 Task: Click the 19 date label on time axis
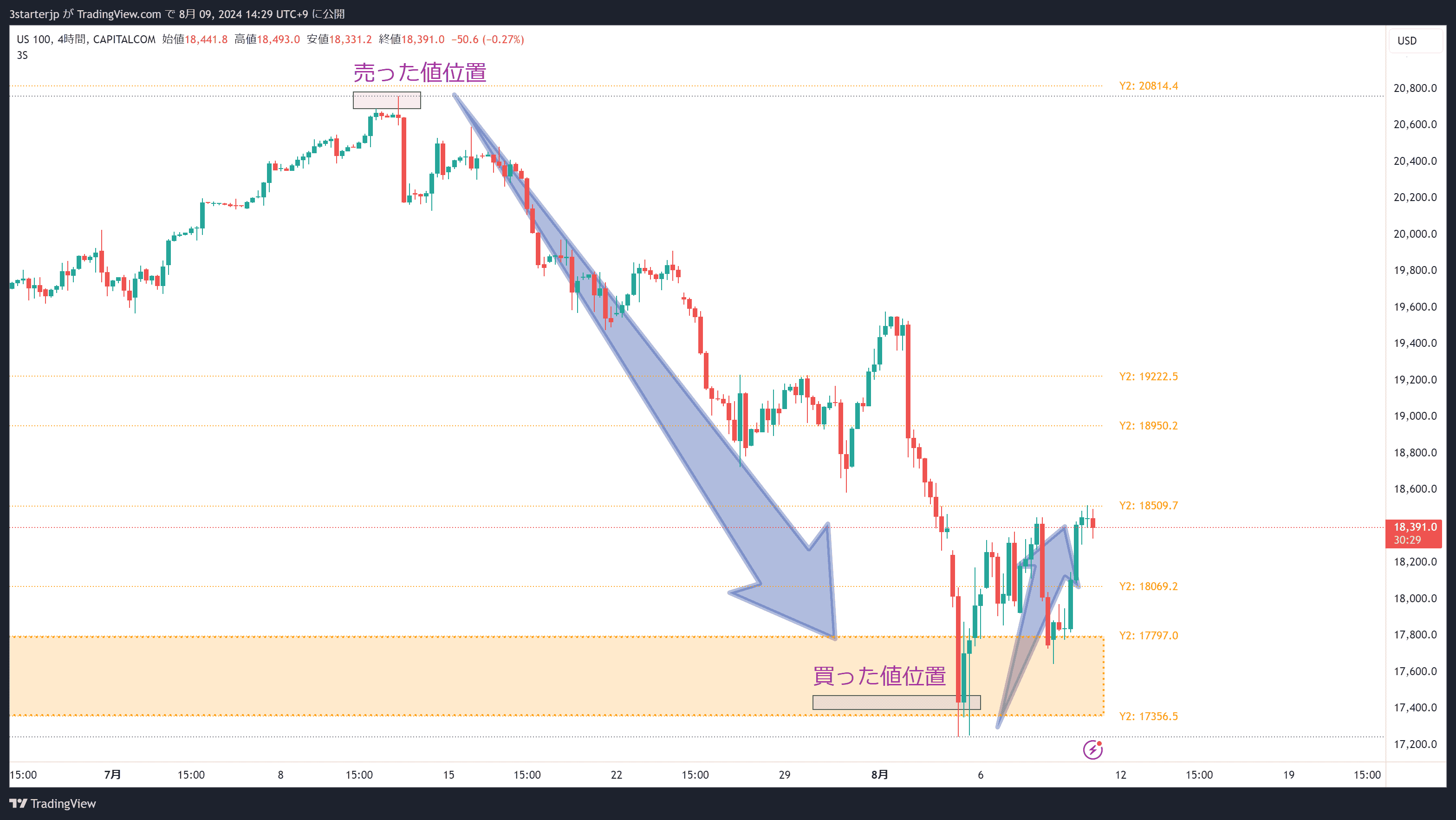1289,775
